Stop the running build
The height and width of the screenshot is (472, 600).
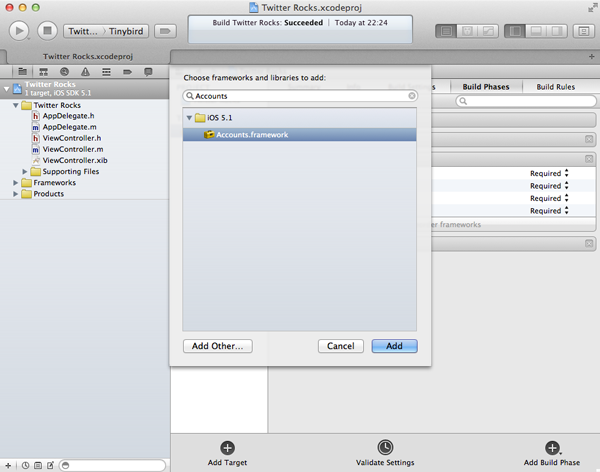pos(47,31)
